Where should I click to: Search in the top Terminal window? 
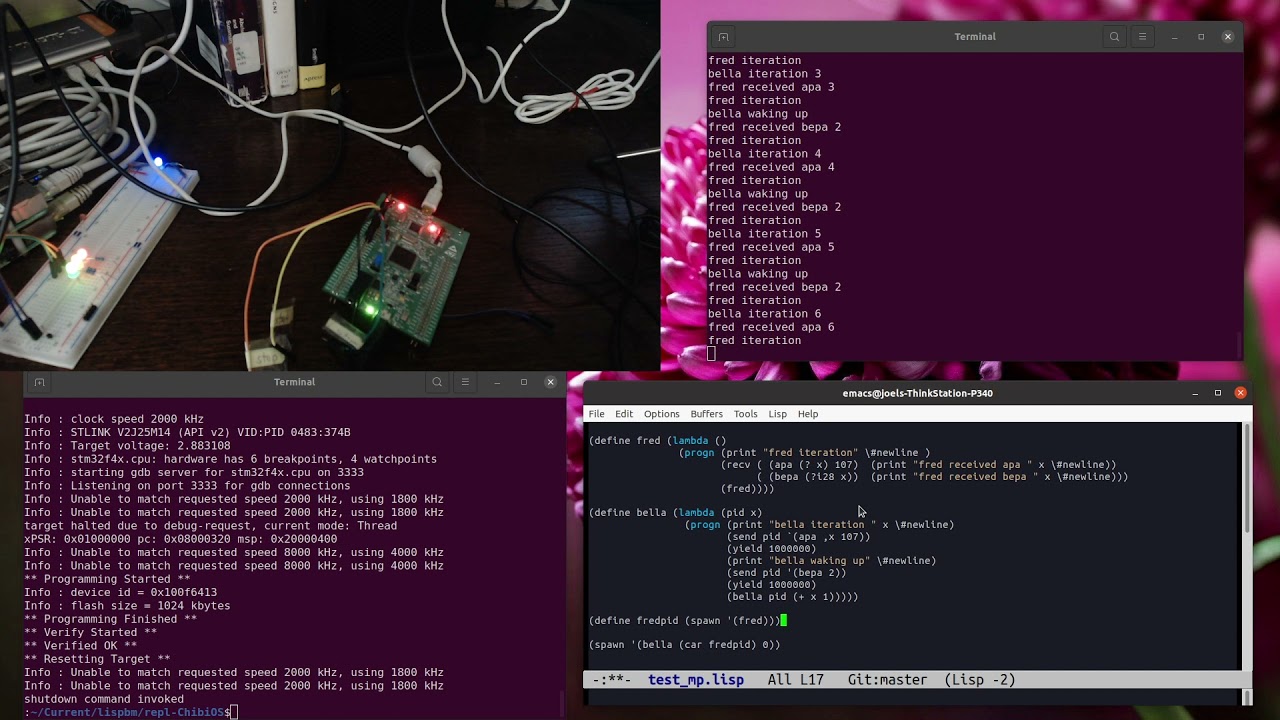[1114, 37]
